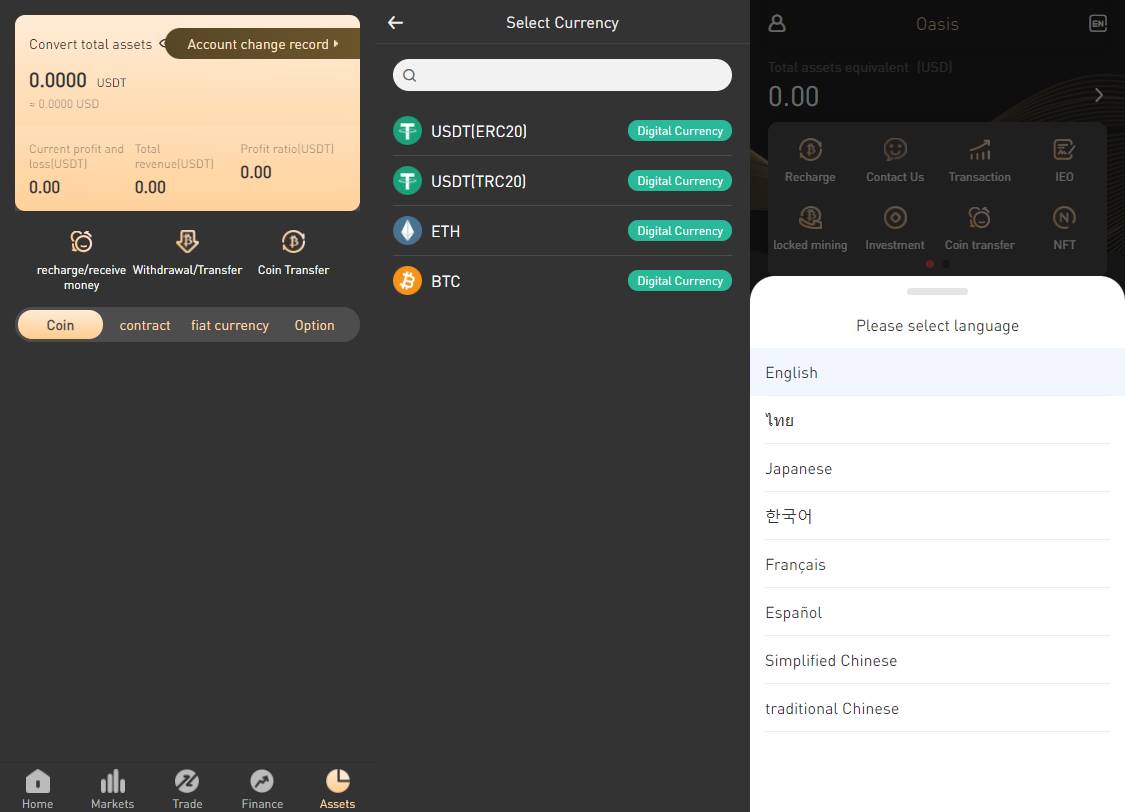Open the Finance bottom nav icon
The width and height of the screenshot is (1125, 812).
pos(262,781)
